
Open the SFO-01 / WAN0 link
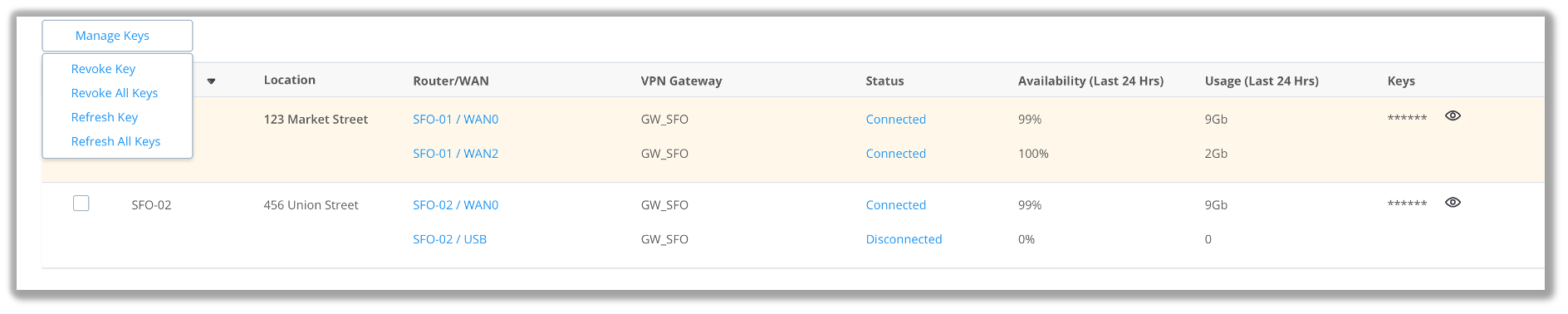[x=455, y=120]
